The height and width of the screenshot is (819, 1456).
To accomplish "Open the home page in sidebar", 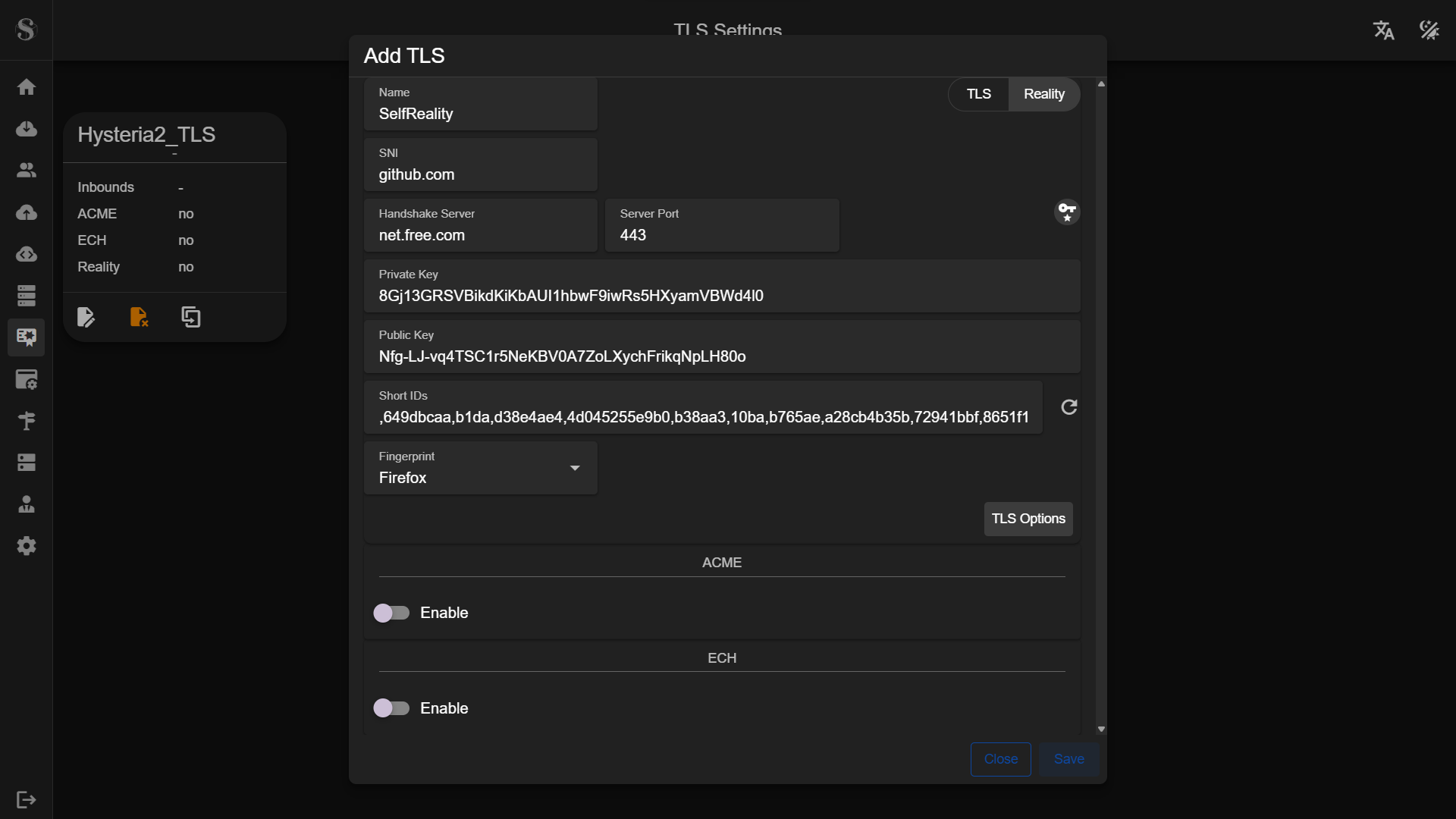I will 27,87.
